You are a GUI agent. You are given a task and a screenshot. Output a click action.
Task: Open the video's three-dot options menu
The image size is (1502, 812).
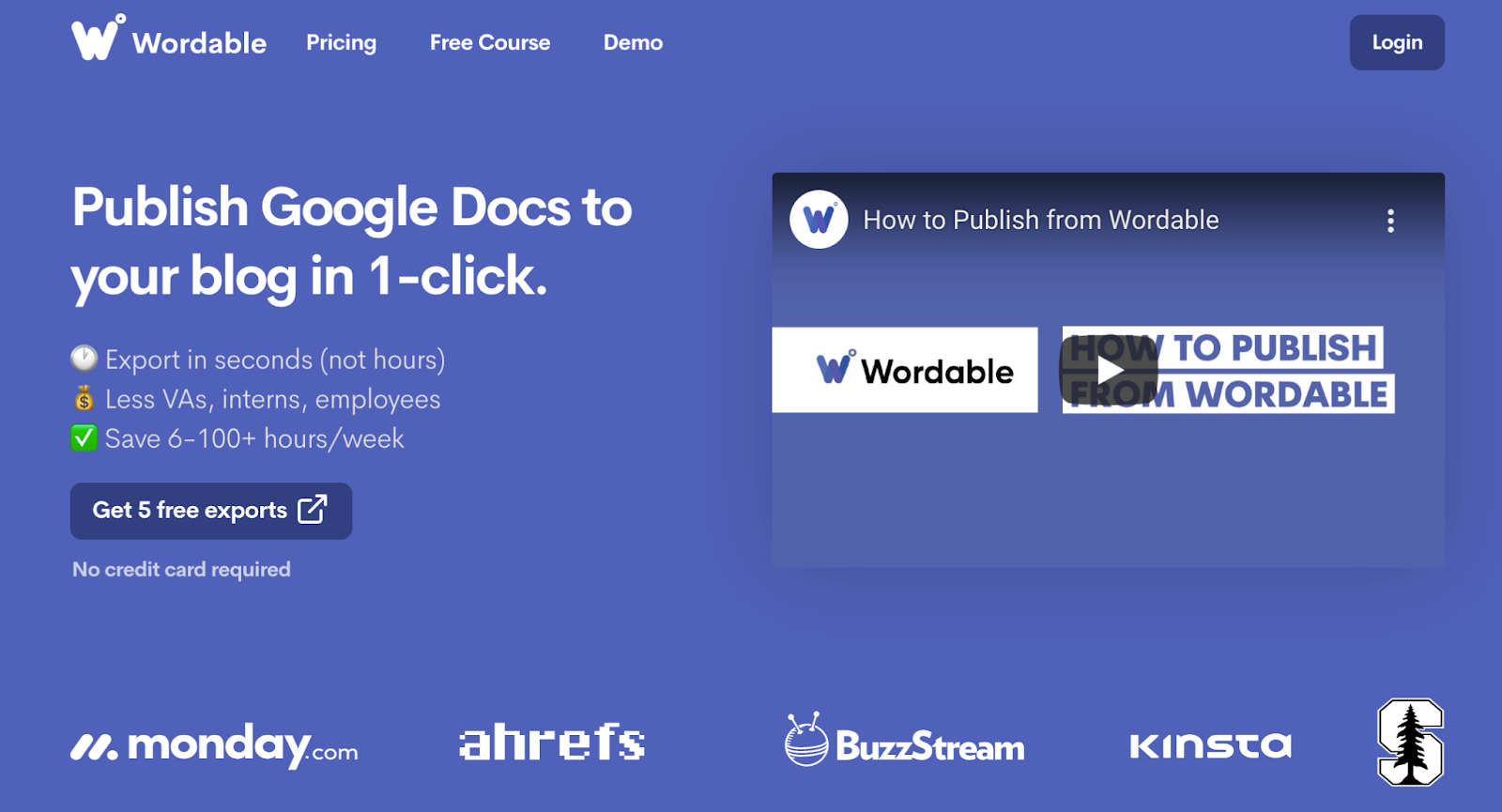tap(1390, 221)
